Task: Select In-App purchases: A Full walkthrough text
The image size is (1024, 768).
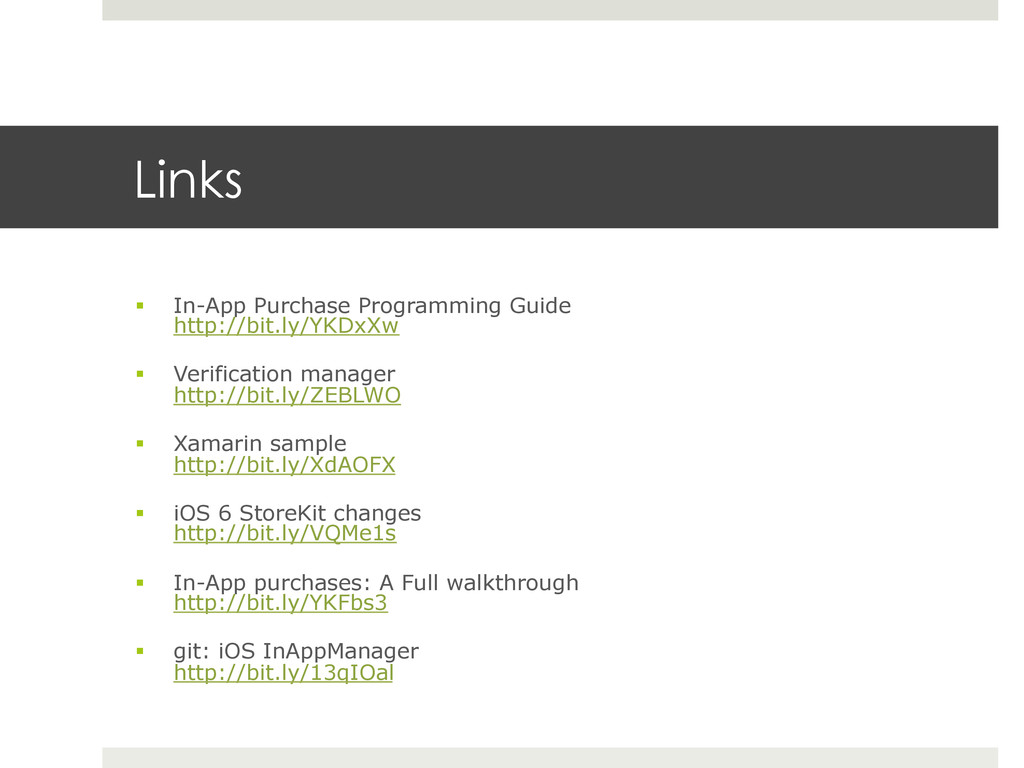Action: click(x=376, y=582)
